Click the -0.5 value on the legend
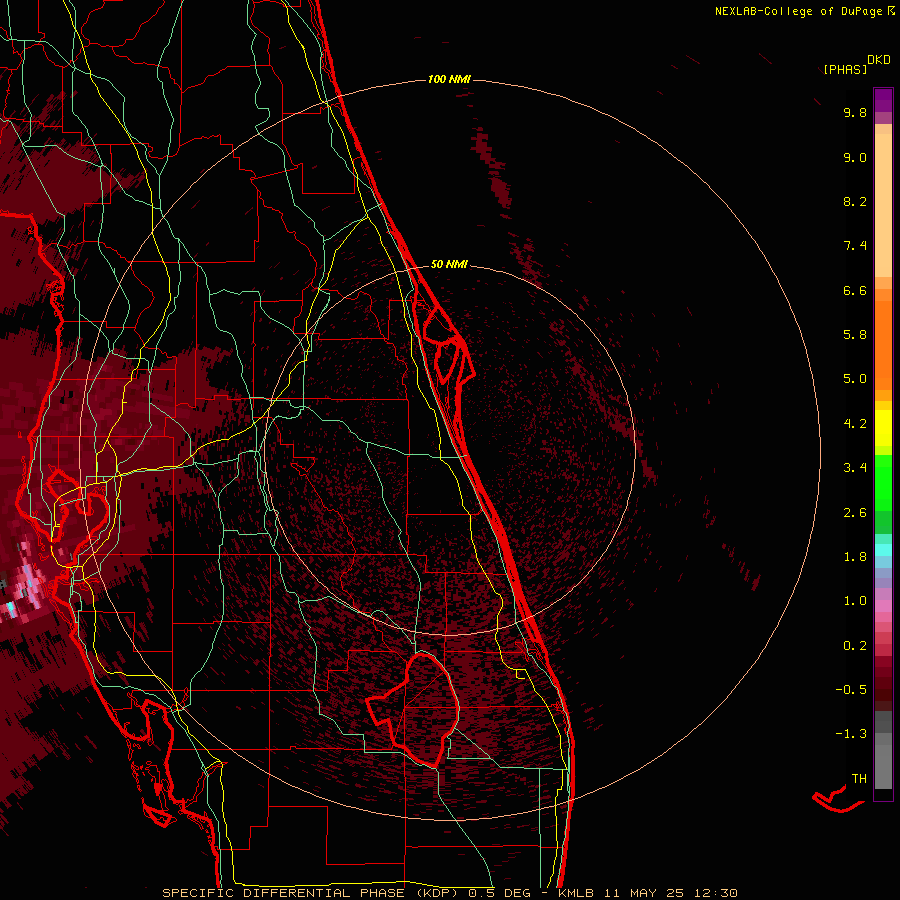This screenshot has width=900, height=900. coord(851,689)
